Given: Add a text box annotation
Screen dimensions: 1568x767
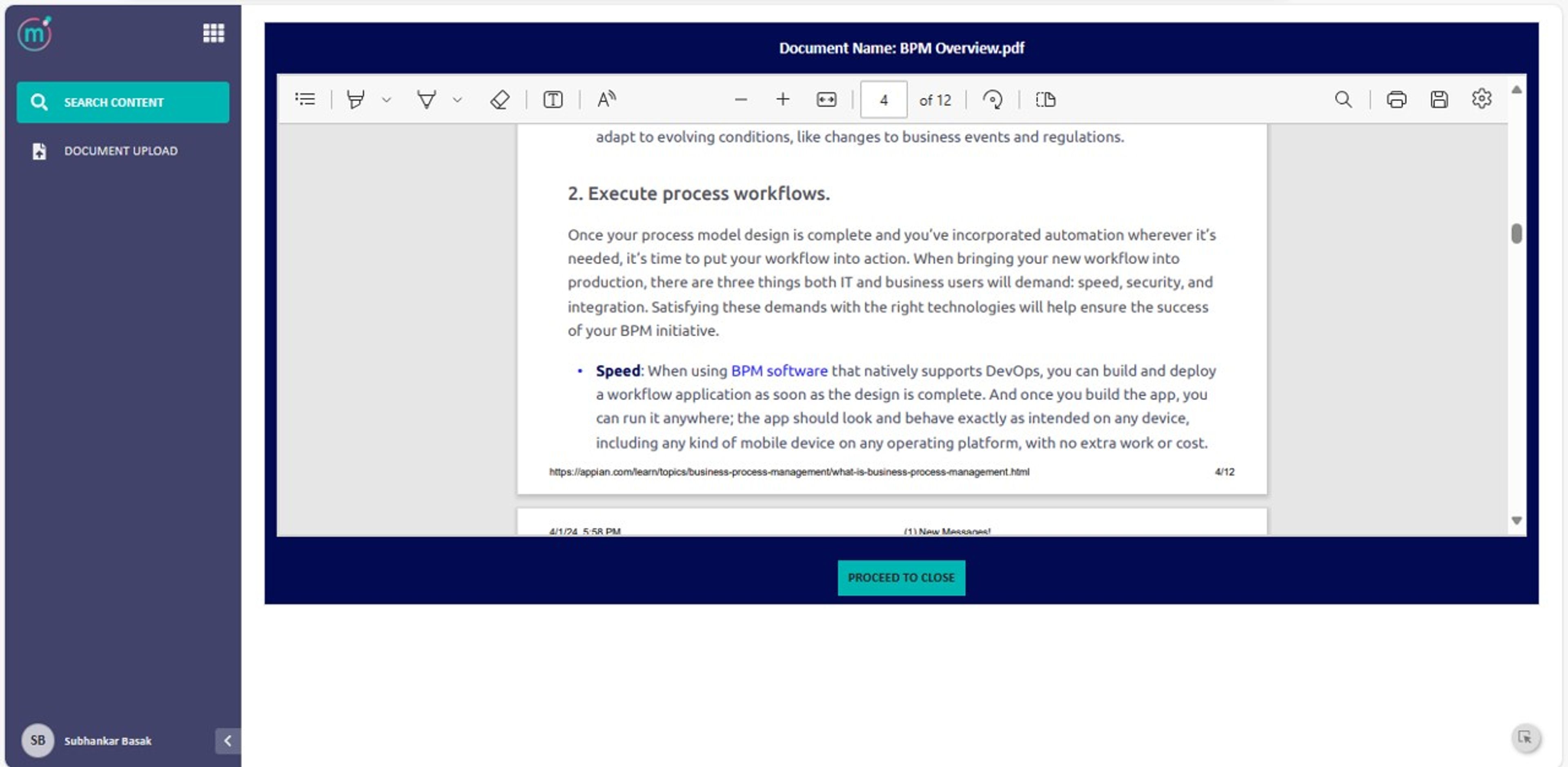Looking at the screenshot, I should click(x=553, y=99).
